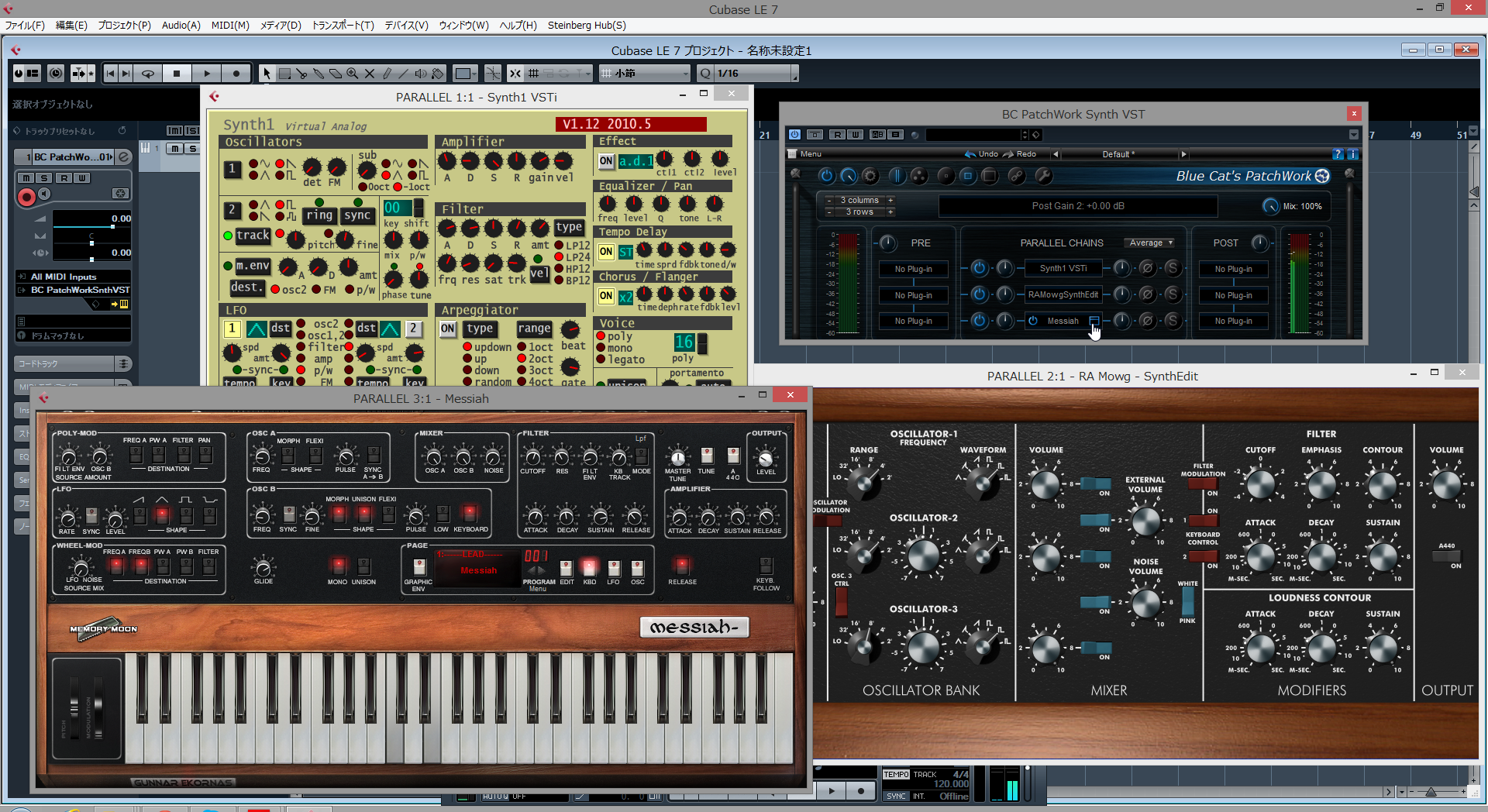The image size is (1488, 812).
Task: Open BC PatchWorkSnthVST output routing
Action: 74,290
